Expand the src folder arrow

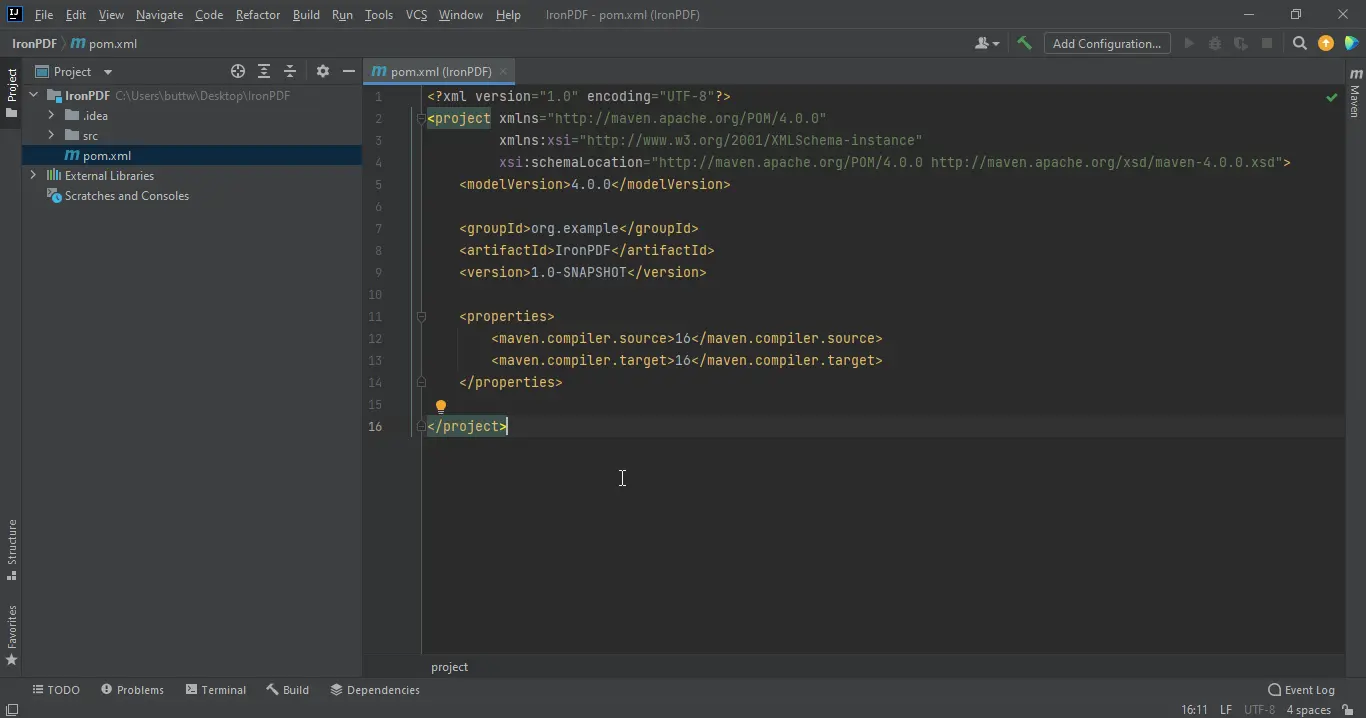pyautogui.click(x=51, y=136)
